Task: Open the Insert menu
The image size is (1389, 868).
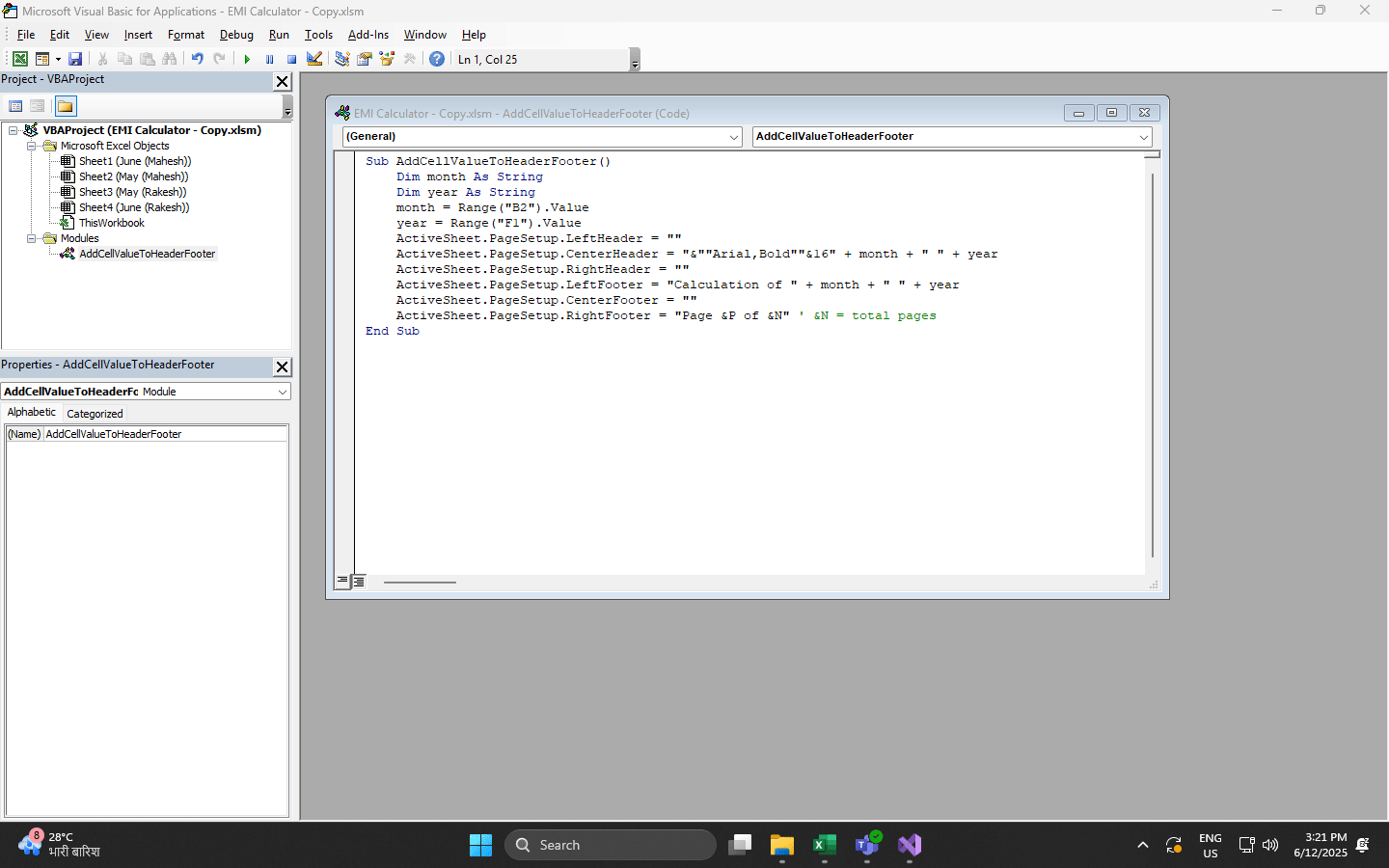Action: point(138,35)
